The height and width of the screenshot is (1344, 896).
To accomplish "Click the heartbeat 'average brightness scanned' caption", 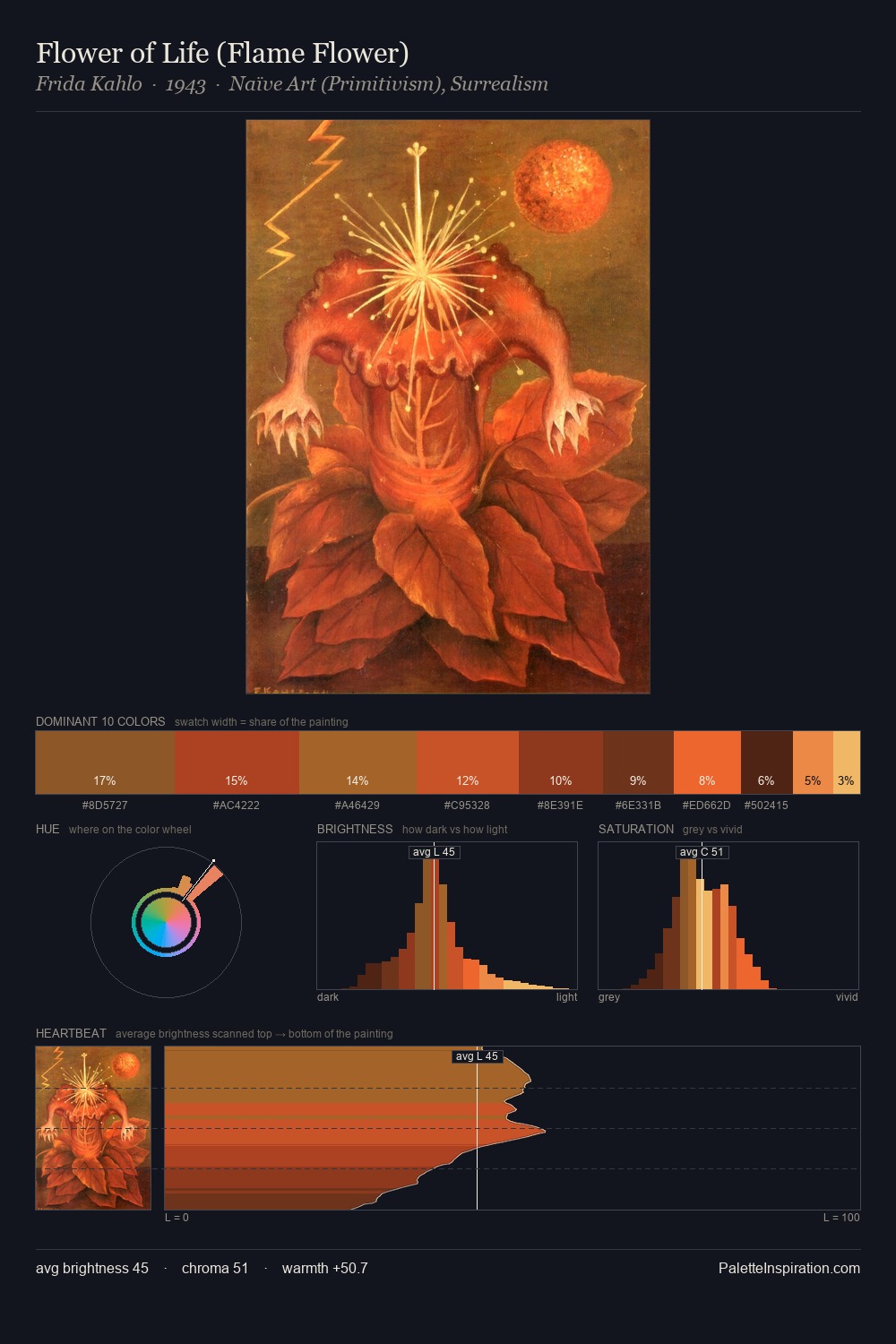I will [x=254, y=1034].
